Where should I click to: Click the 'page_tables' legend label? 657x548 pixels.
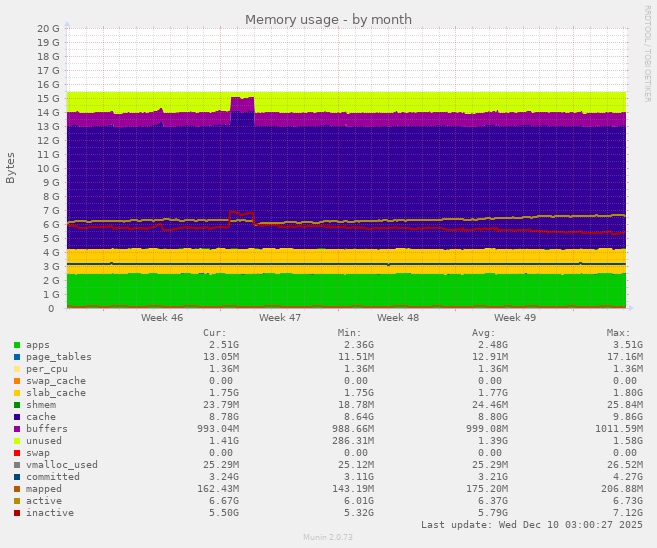(x=59, y=357)
